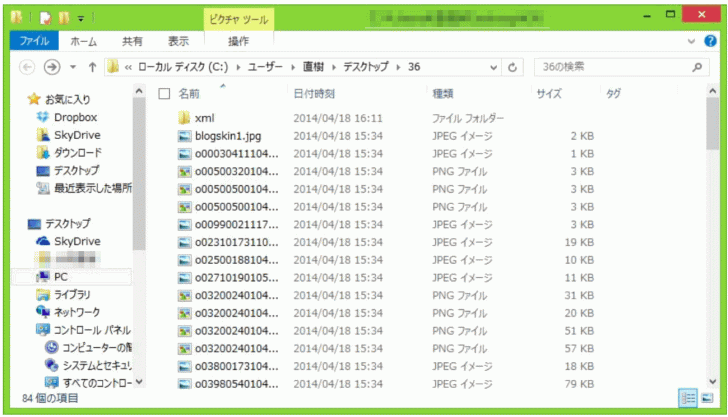Expand the address bar history dropdown

(x=492, y=67)
